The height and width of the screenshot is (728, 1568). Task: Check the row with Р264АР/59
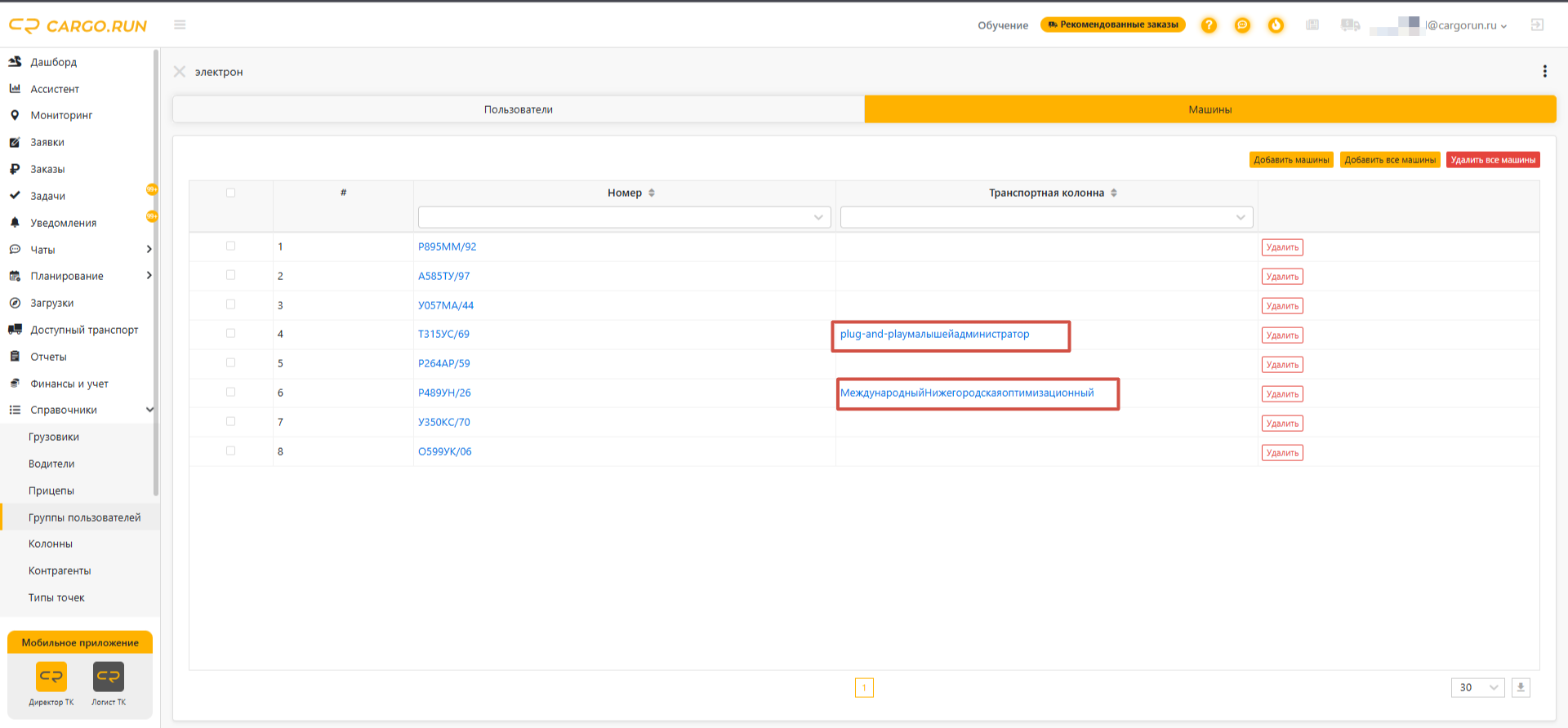pos(230,363)
